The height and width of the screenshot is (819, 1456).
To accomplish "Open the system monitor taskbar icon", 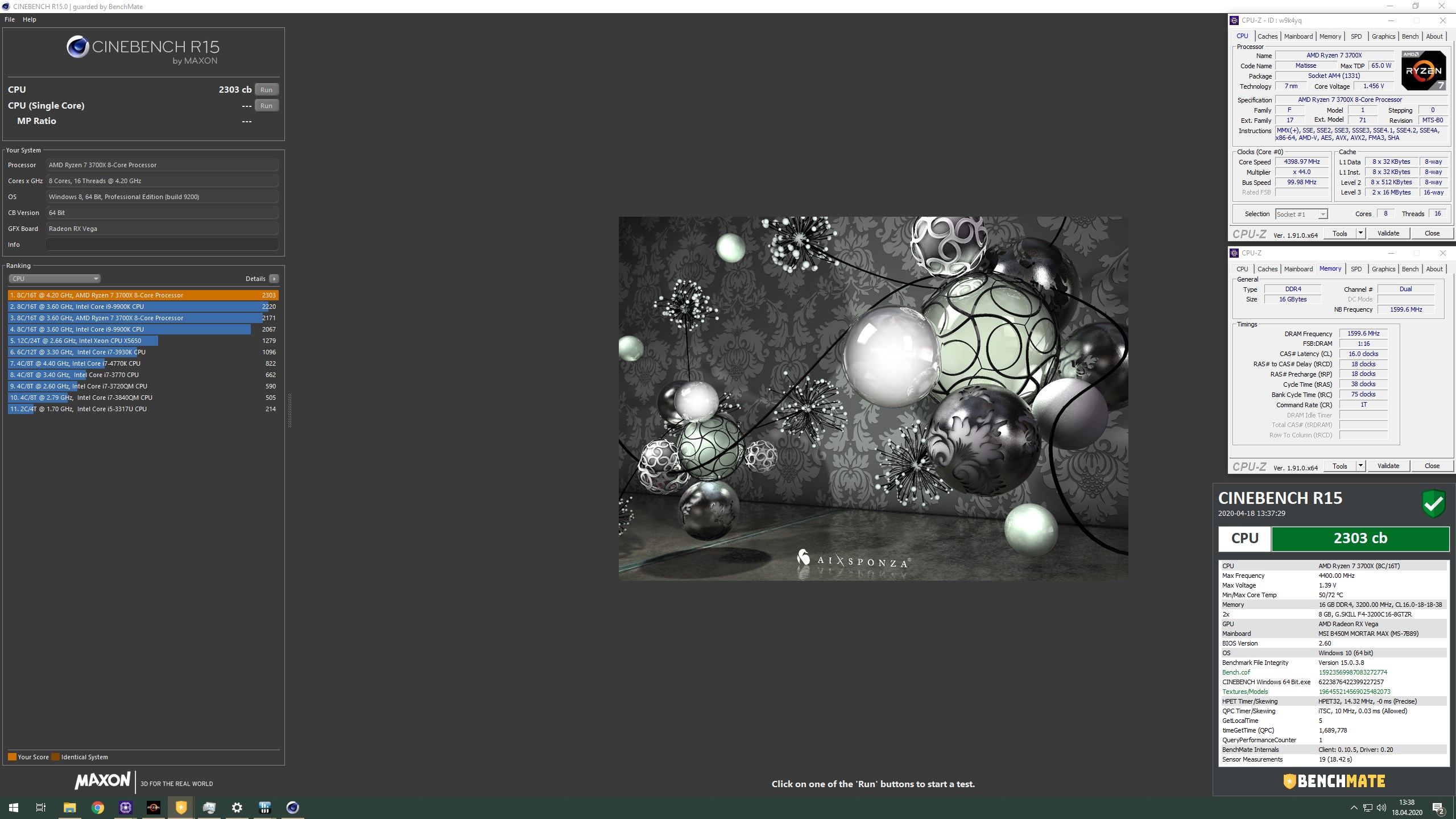I will [x=209, y=808].
